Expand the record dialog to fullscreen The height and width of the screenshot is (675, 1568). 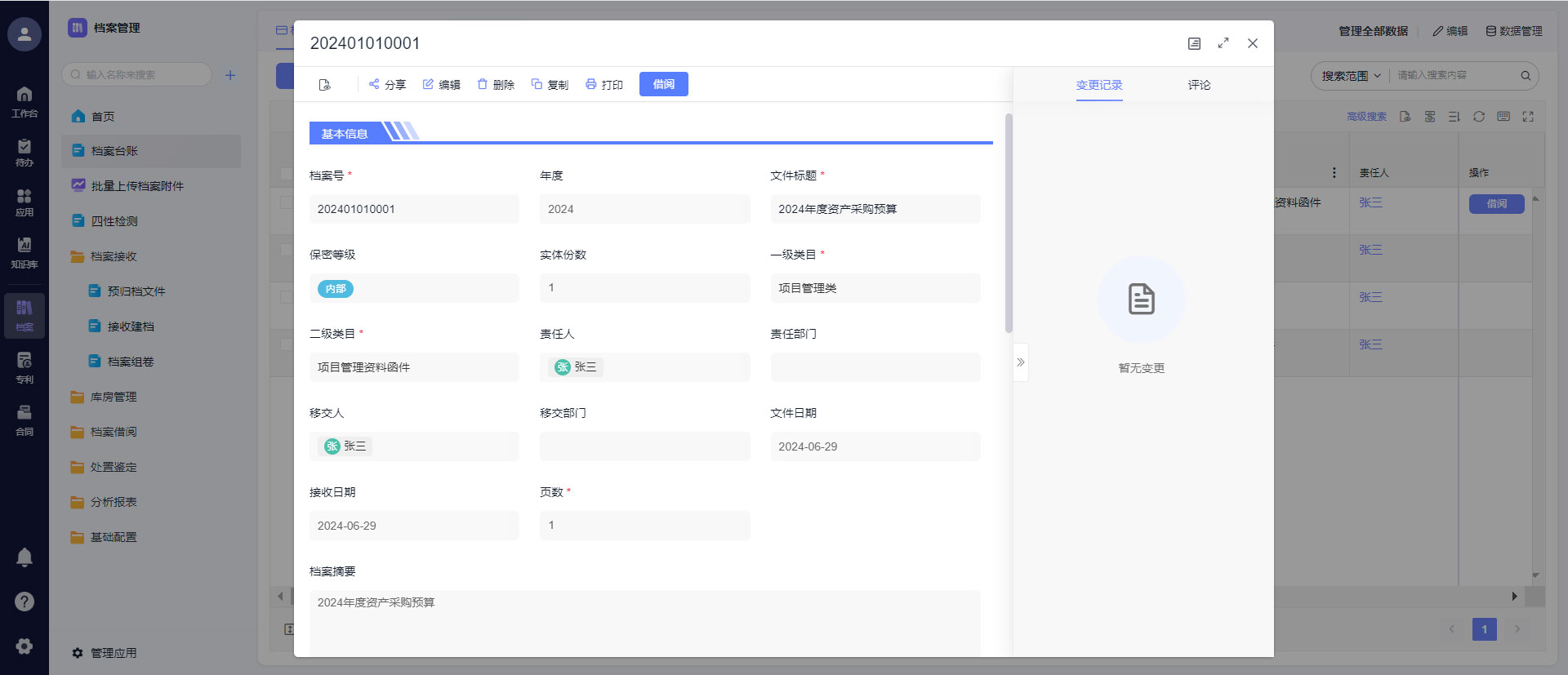pos(1223,43)
